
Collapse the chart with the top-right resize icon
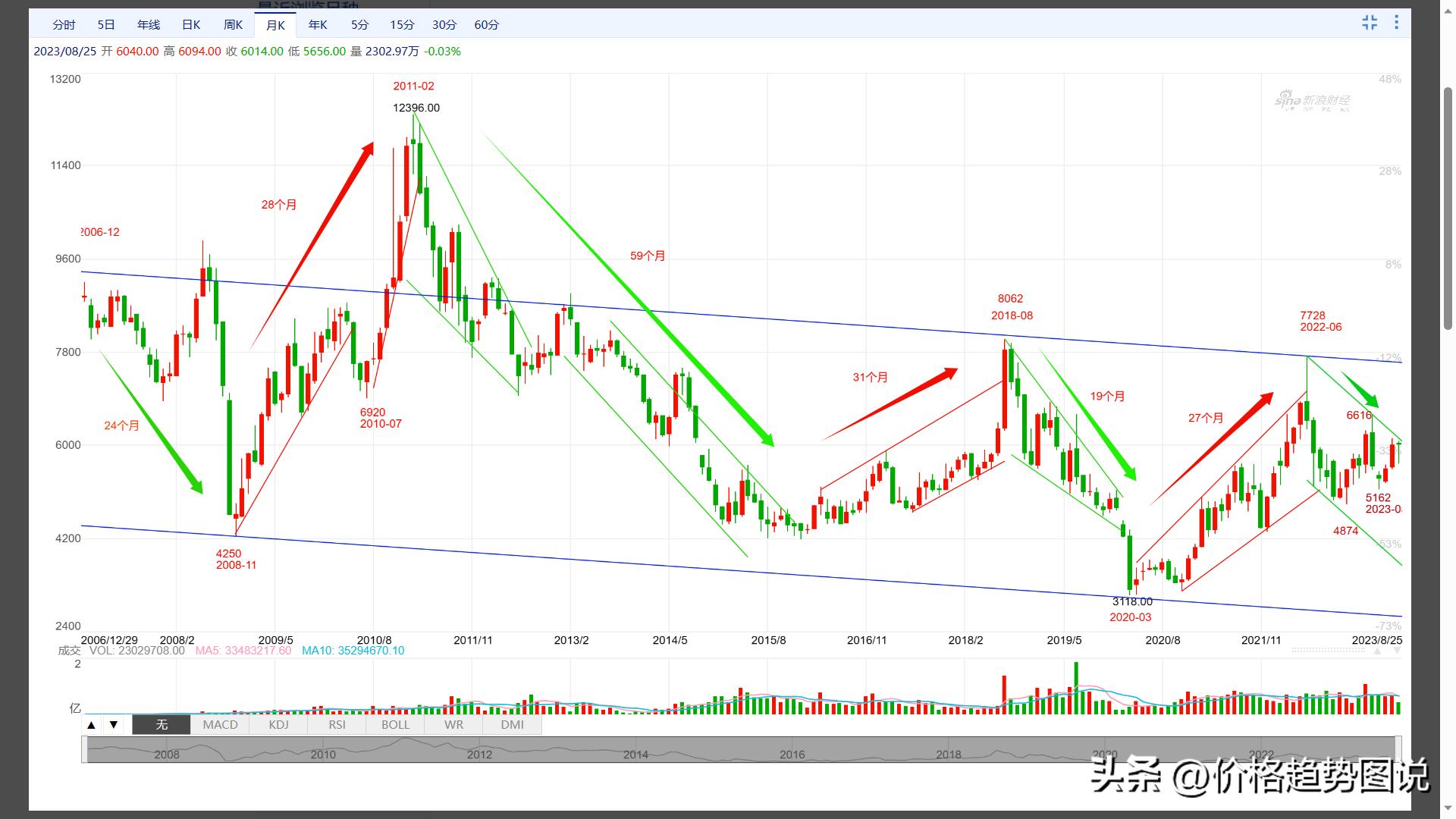(x=1370, y=23)
